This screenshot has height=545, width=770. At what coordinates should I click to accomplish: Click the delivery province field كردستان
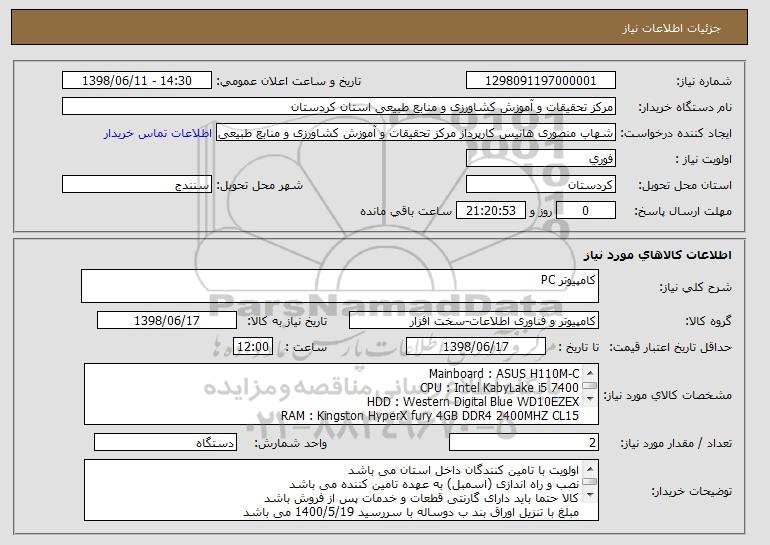click(541, 185)
